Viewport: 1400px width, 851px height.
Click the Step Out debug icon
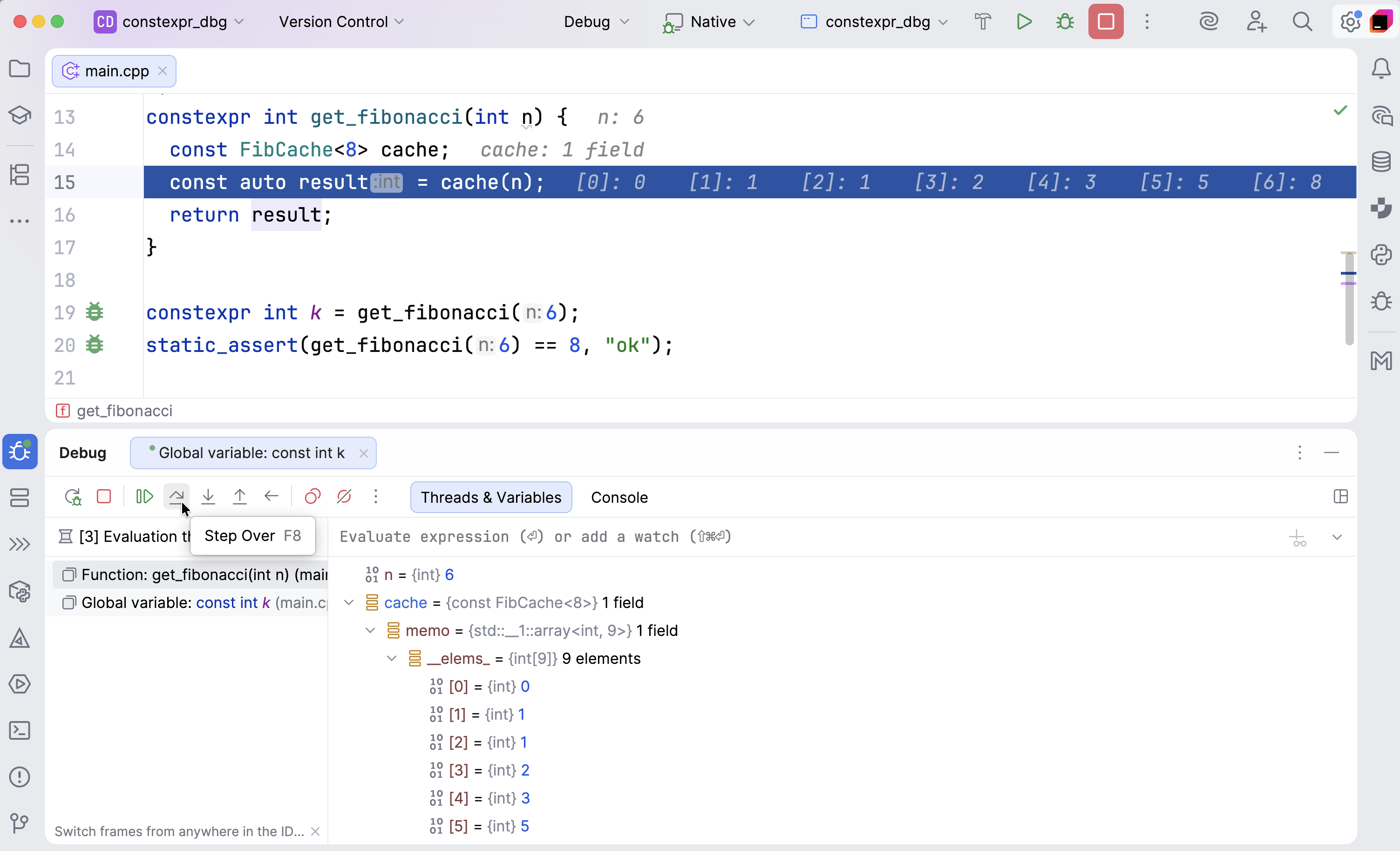(240, 497)
